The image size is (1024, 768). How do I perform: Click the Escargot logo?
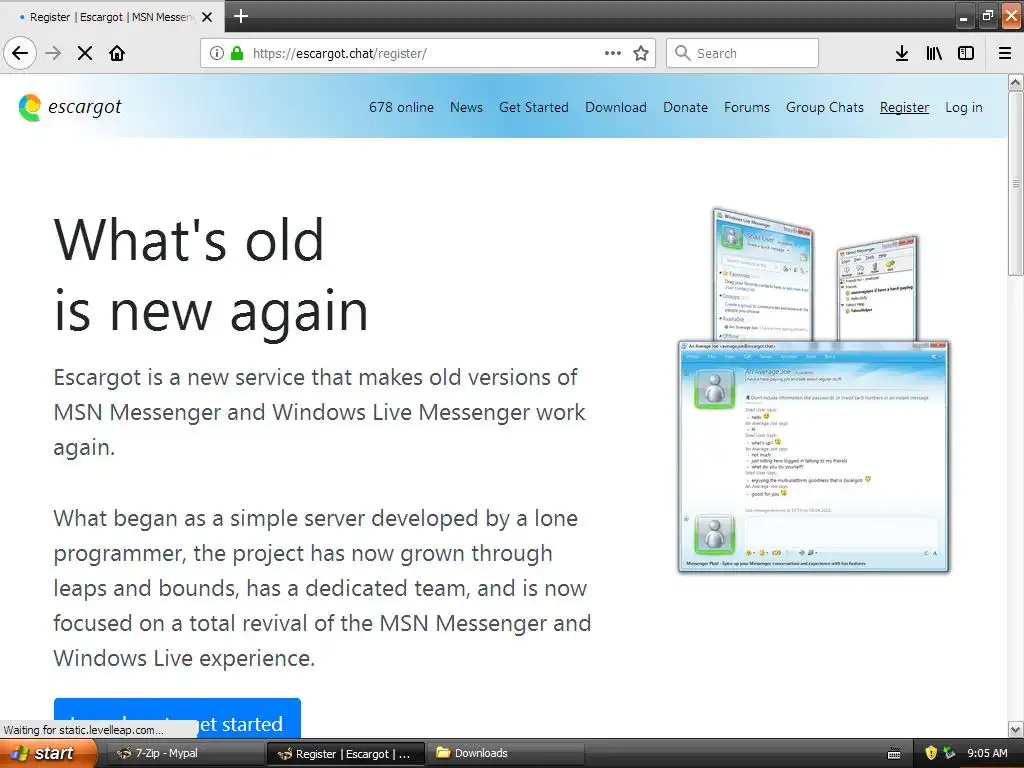coord(70,107)
